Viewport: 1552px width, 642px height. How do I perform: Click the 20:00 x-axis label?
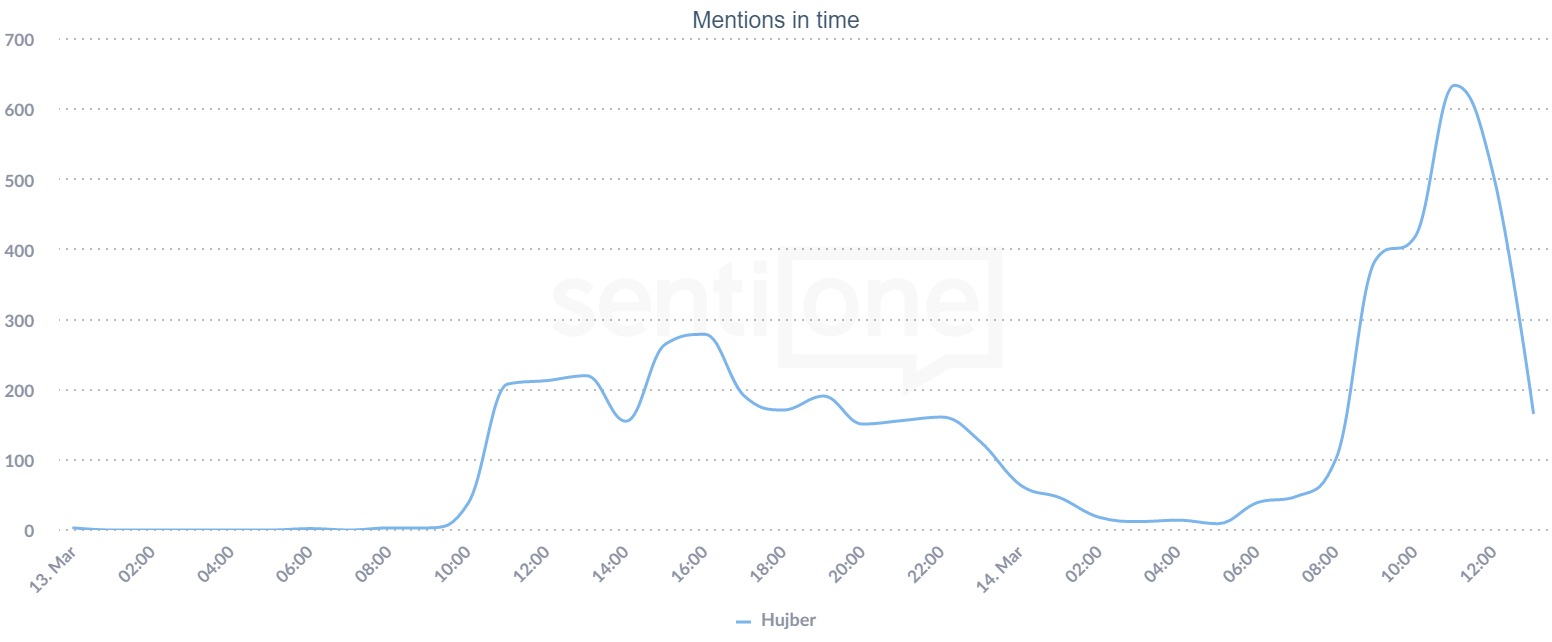[847, 567]
